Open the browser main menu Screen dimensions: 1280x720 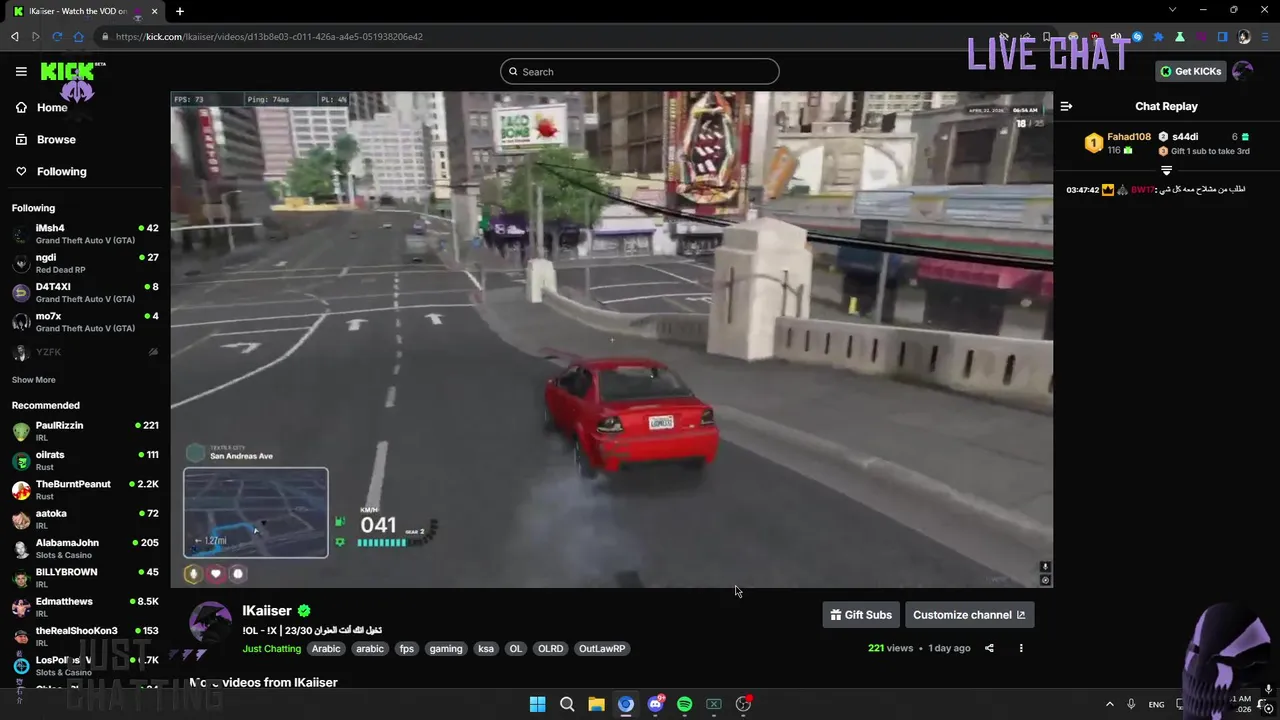1265,37
